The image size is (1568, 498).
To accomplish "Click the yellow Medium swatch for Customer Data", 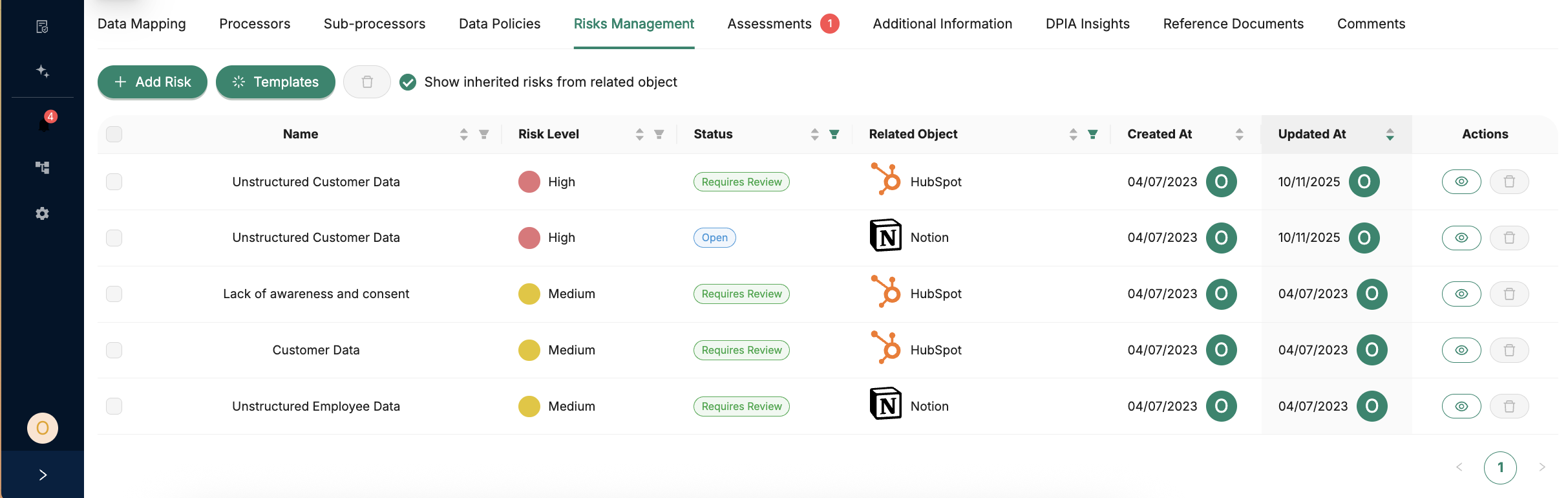I will click(x=529, y=350).
